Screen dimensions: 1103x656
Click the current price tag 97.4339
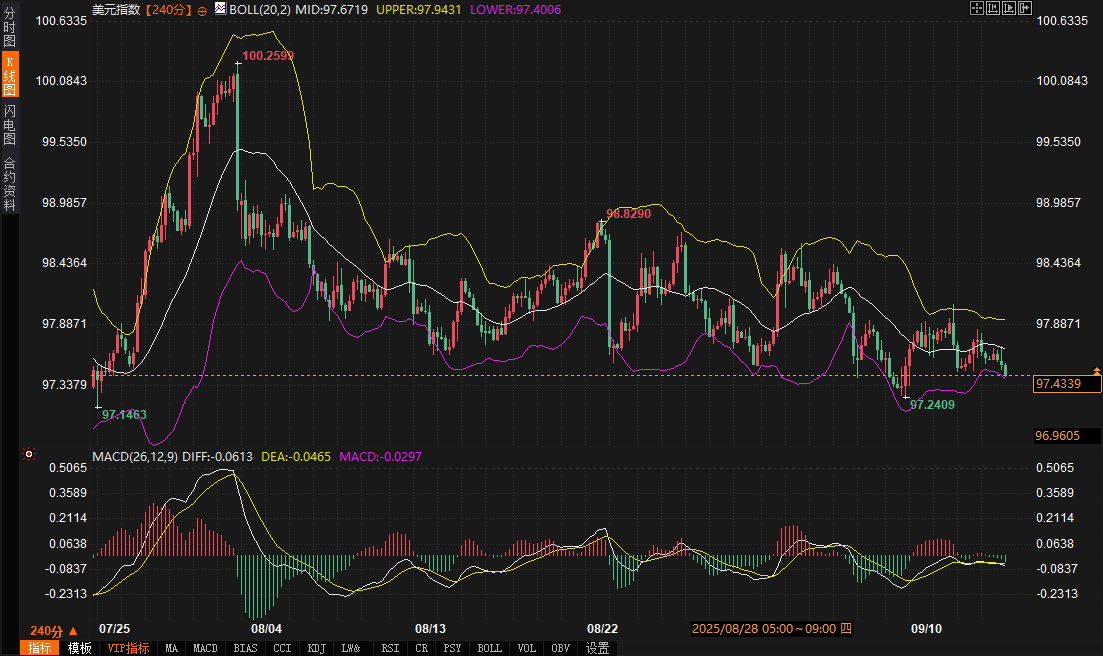tap(1066, 383)
